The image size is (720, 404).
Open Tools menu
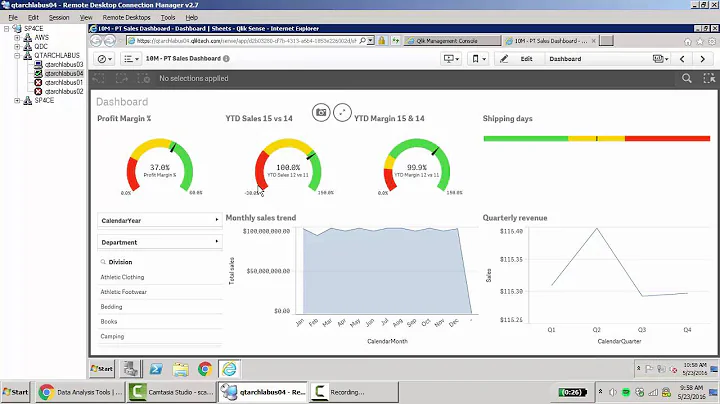coord(168,17)
